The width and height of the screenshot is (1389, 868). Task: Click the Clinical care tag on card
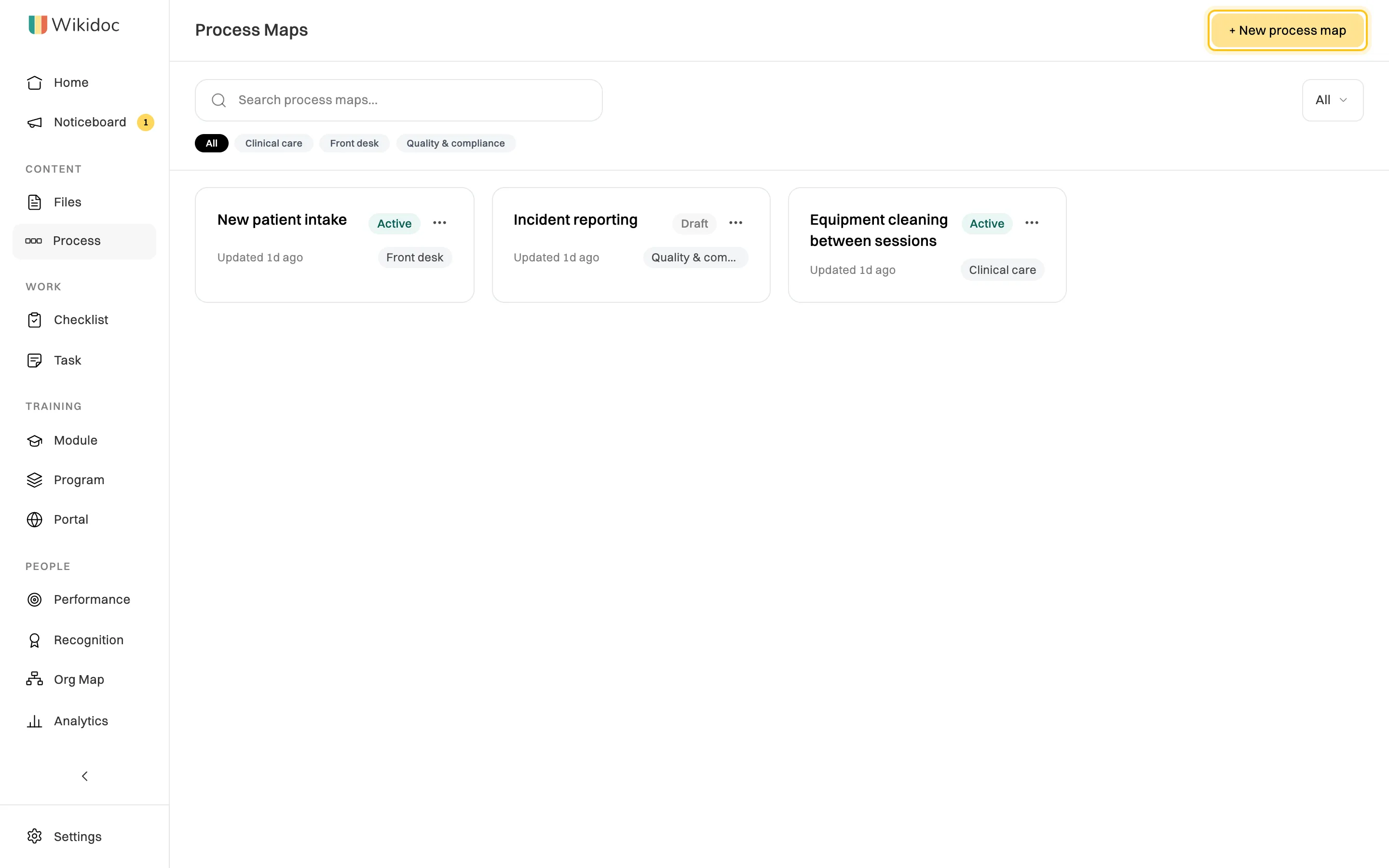(x=1002, y=270)
